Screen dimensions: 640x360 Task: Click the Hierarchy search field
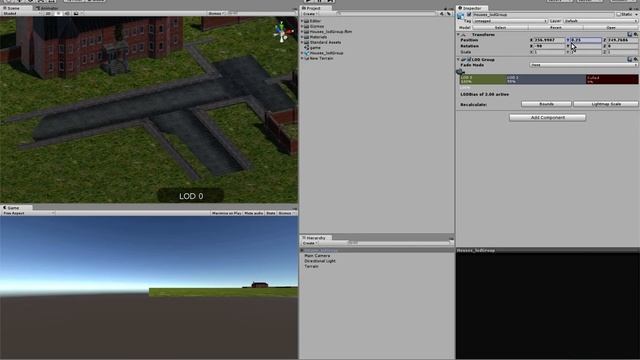398,243
